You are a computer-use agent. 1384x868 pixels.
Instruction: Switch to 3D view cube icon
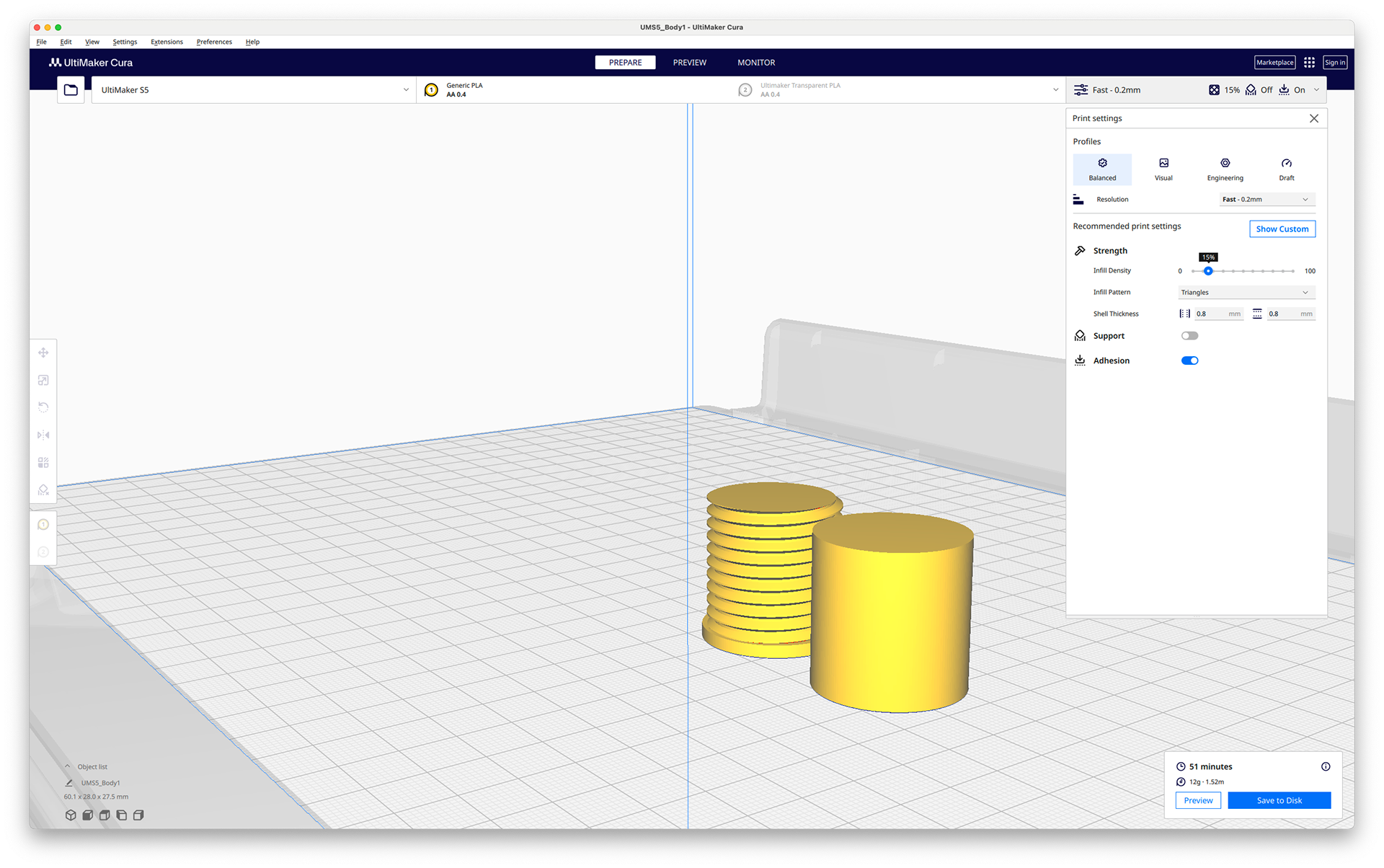(71, 815)
